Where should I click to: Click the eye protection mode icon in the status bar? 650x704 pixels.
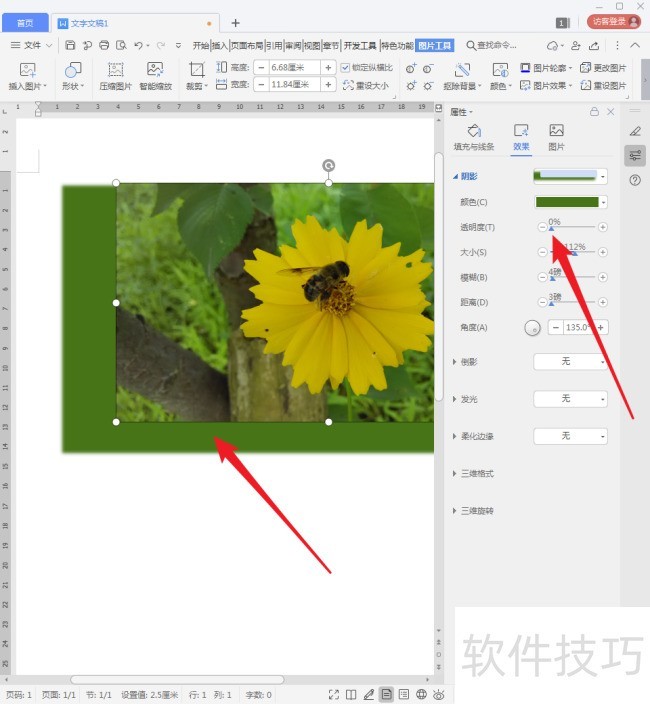pos(439,695)
